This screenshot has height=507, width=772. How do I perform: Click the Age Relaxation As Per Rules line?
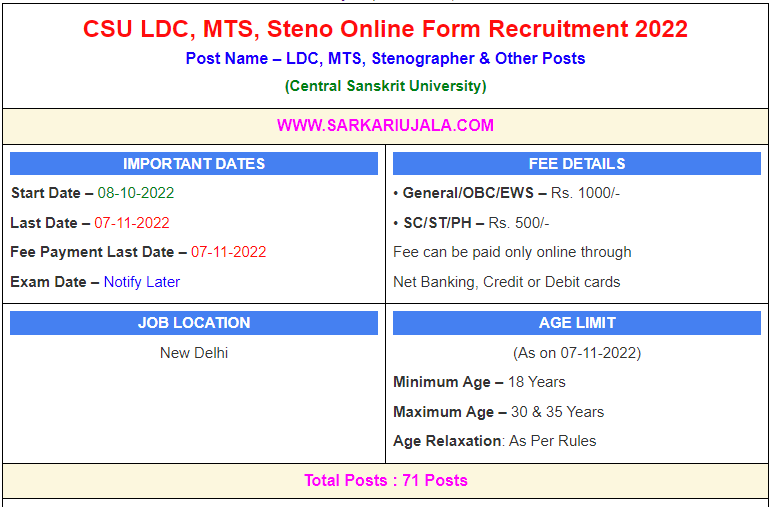pyautogui.click(x=494, y=441)
